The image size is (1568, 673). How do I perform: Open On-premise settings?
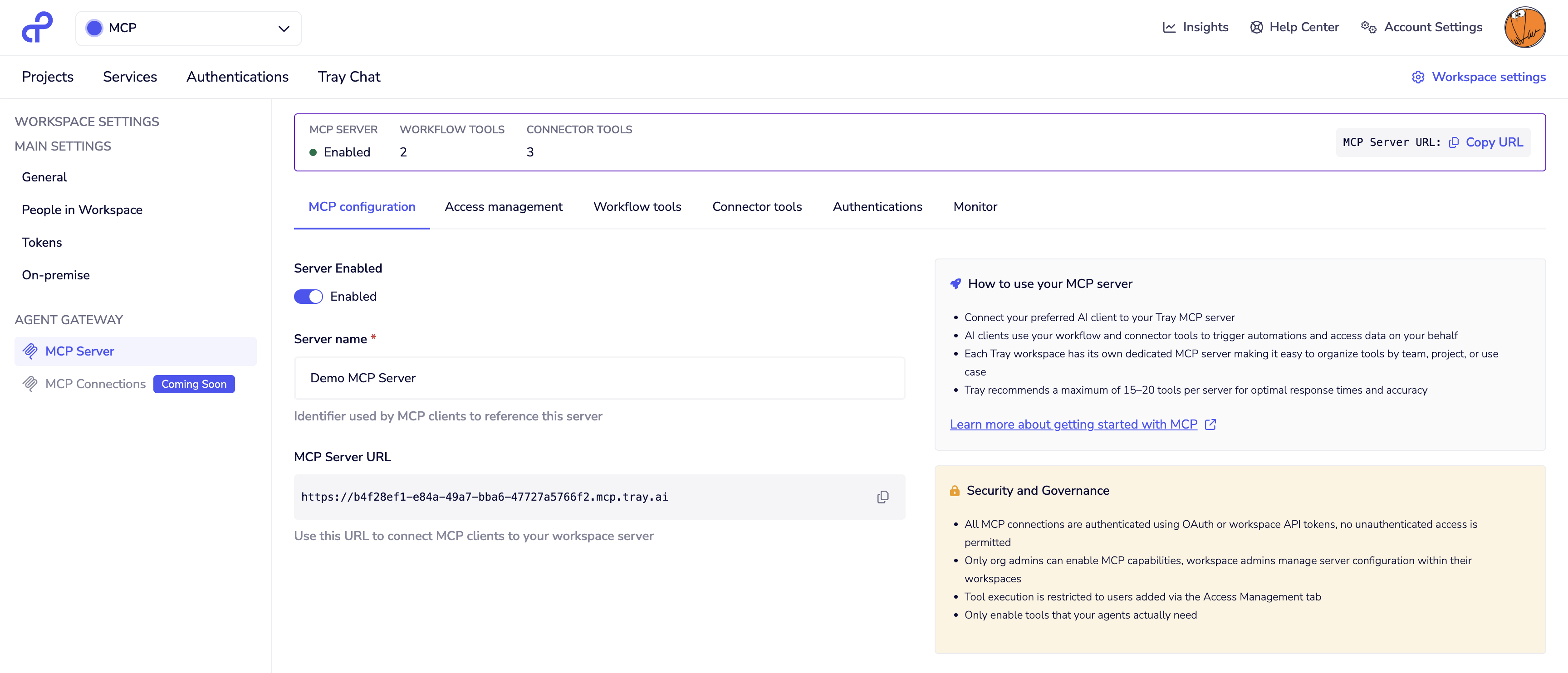(56, 275)
